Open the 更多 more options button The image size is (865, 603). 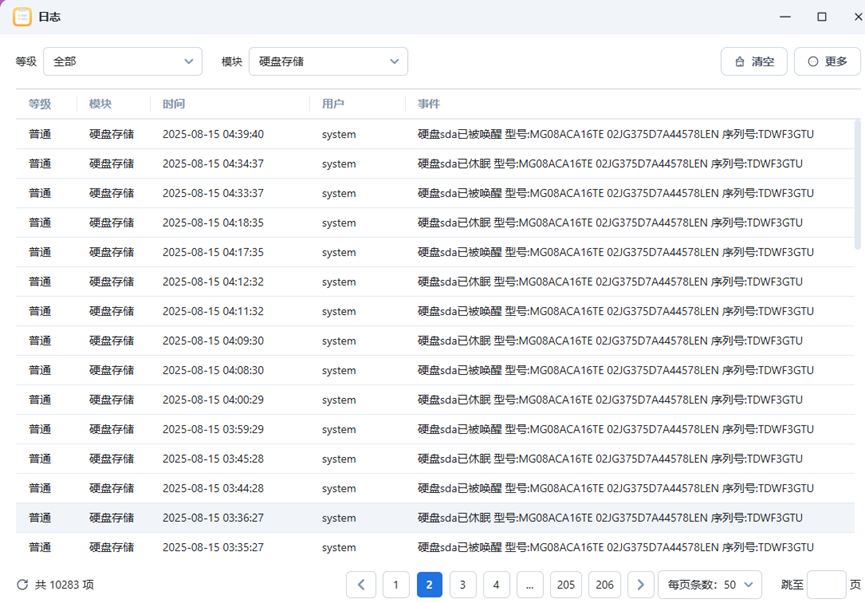[x=827, y=61]
